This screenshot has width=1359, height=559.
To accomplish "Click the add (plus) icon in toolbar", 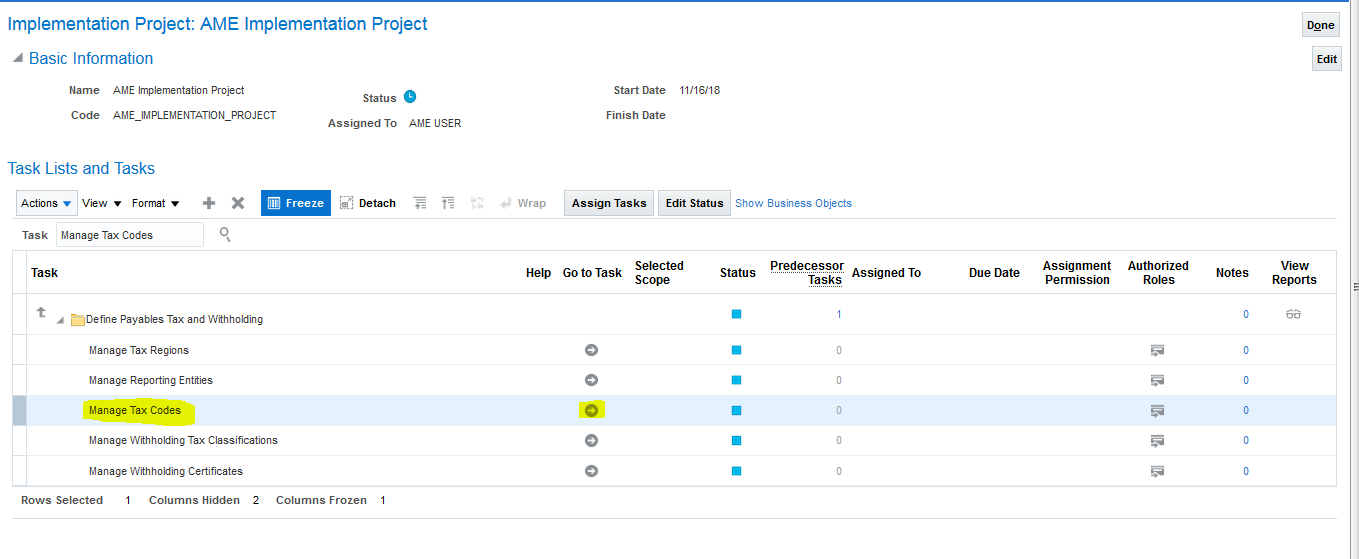I will click(209, 203).
